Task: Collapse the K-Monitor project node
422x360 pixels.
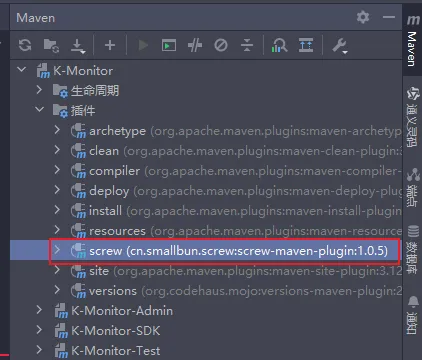Action: tap(22, 70)
